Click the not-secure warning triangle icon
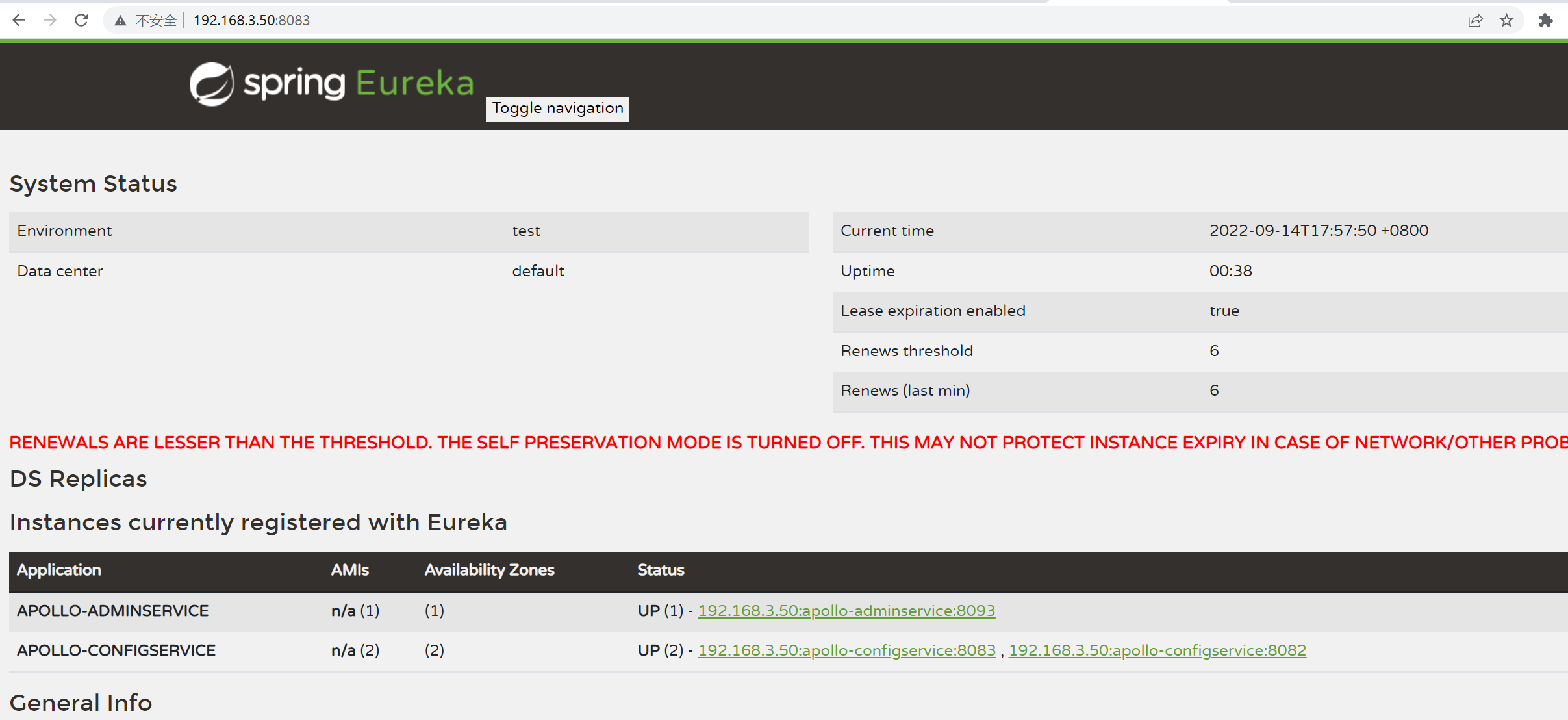 tap(120, 21)
